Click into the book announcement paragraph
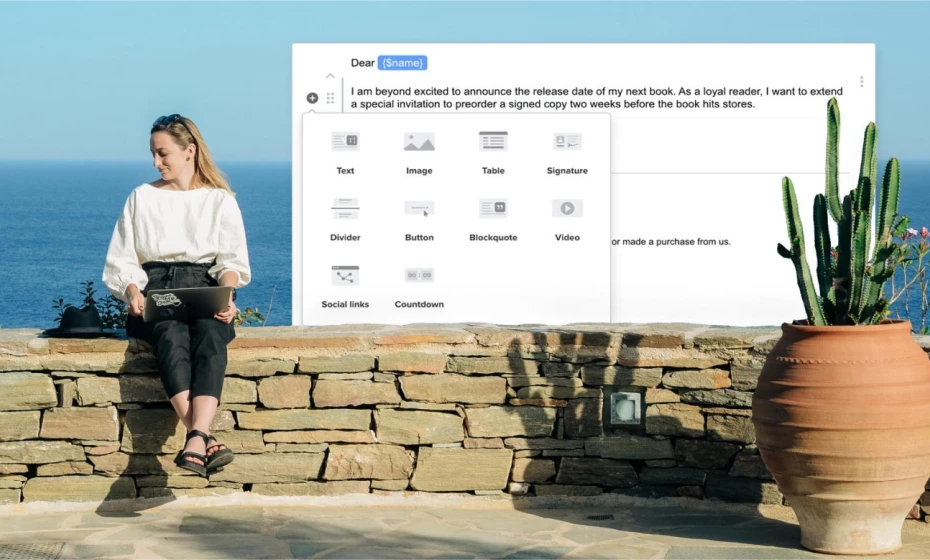Screen dimensions: 930x560 click(595, 98)
